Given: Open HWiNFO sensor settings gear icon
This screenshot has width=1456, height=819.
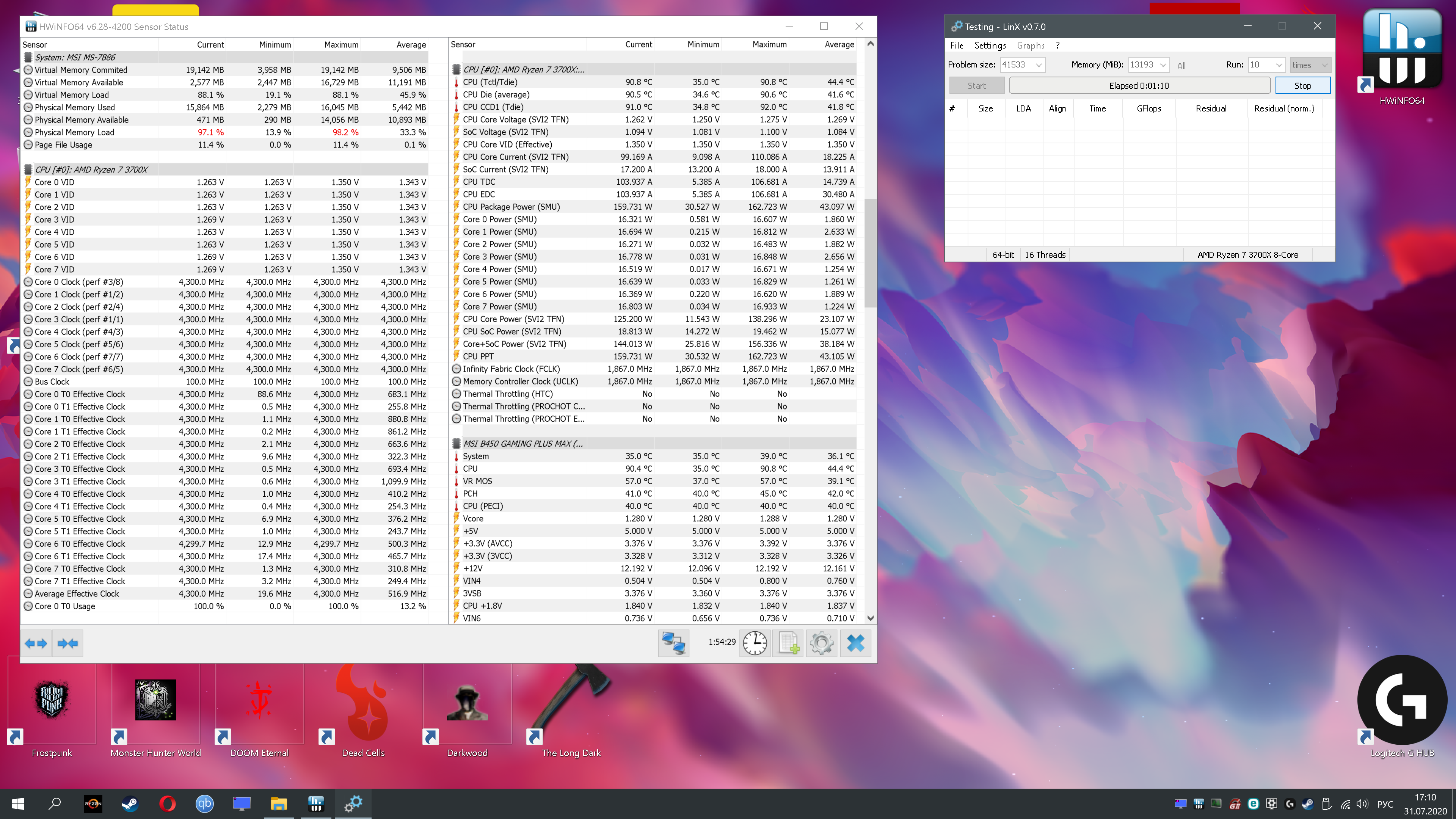Looking at the screenshot, I should coord(821,643).
